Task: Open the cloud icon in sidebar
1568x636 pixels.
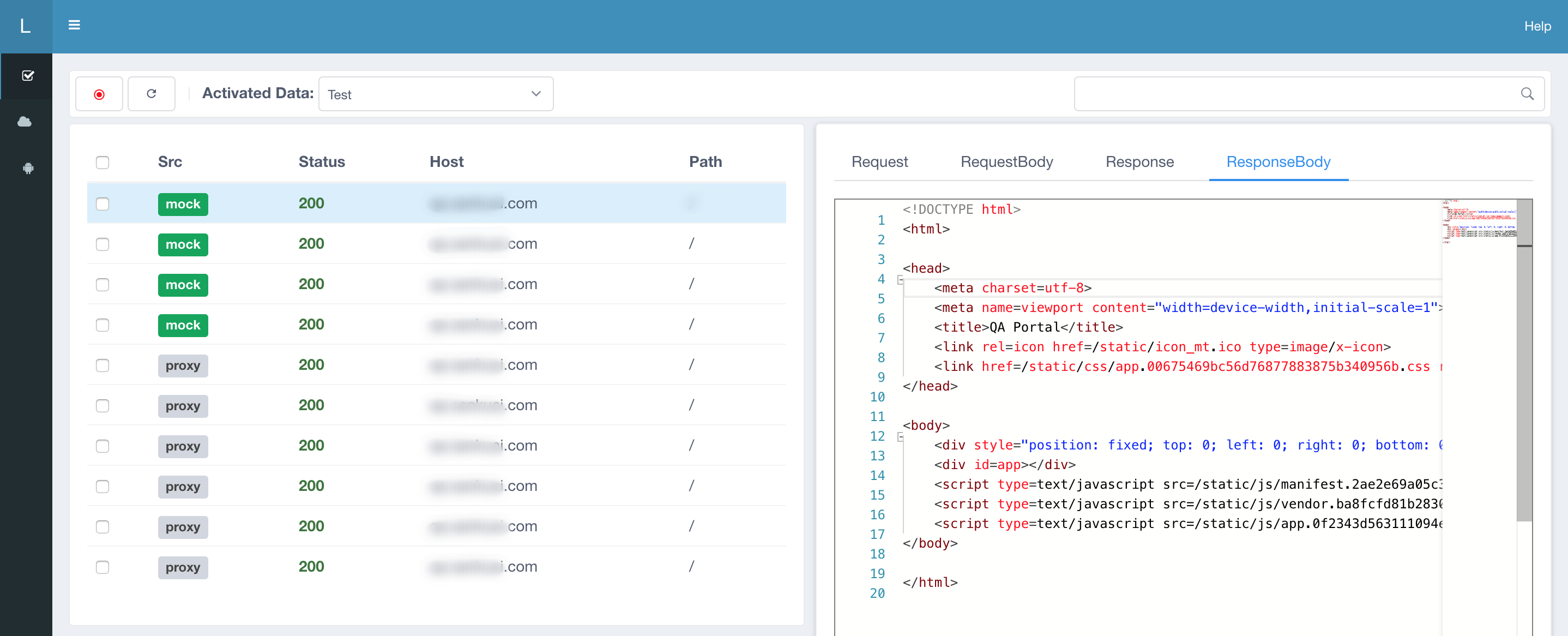Action: click(25, 122)
